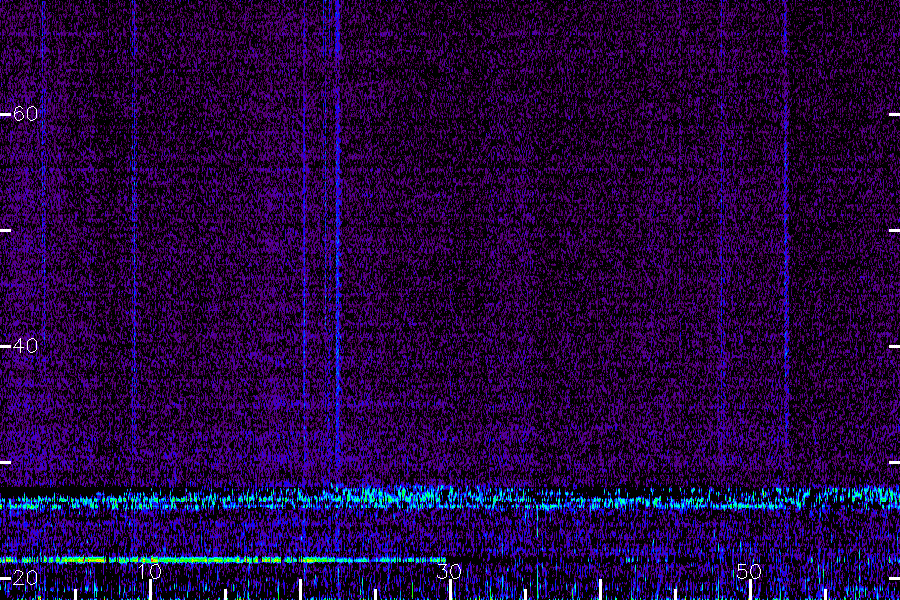The width and height of the screenshot is (900, 600).
Task: Click the 30 label on horizontal axis
Action: point(449,571)
